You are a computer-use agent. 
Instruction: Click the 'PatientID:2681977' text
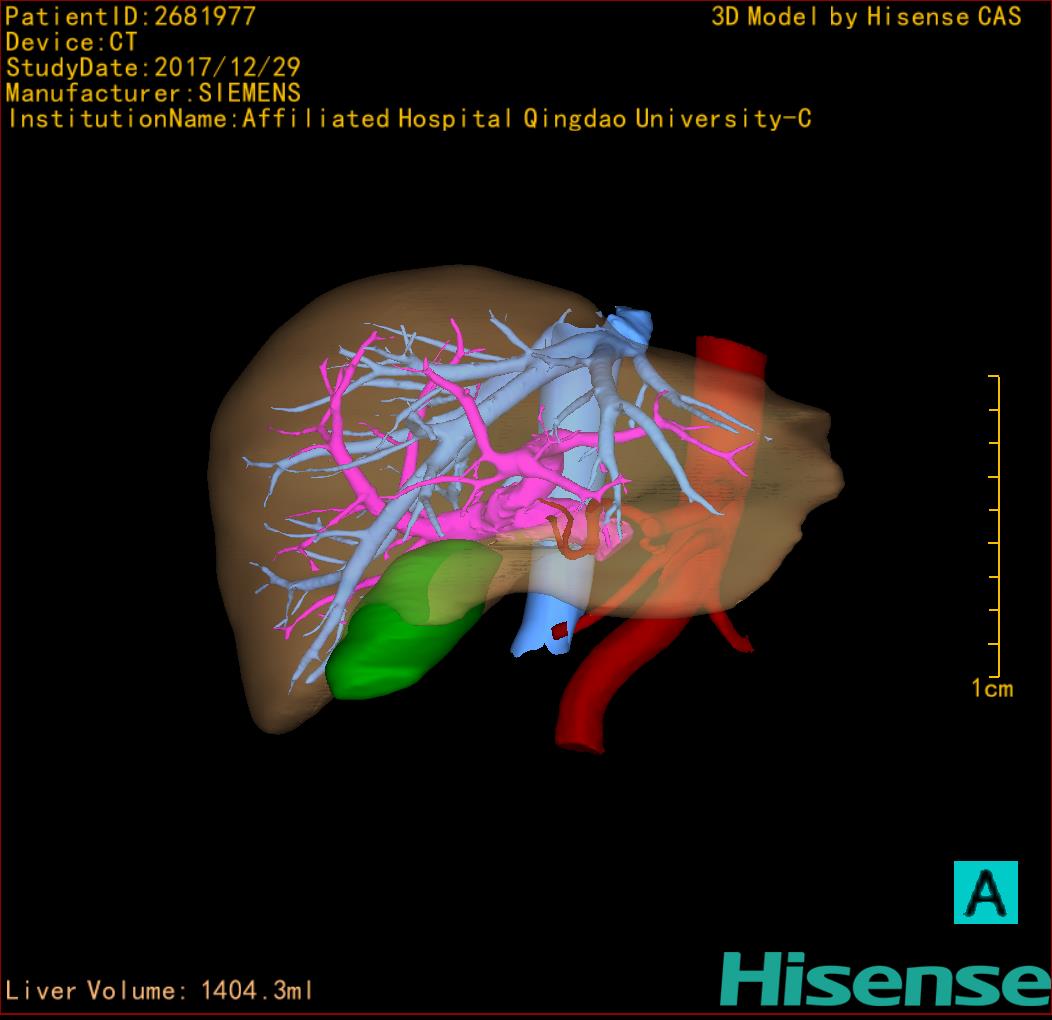[x=130, y=17]
